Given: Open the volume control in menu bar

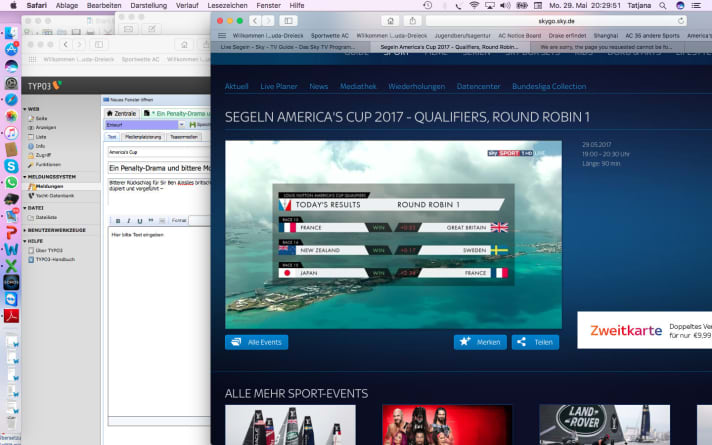Looking at the screenshot, I should [x=505, y=5].
